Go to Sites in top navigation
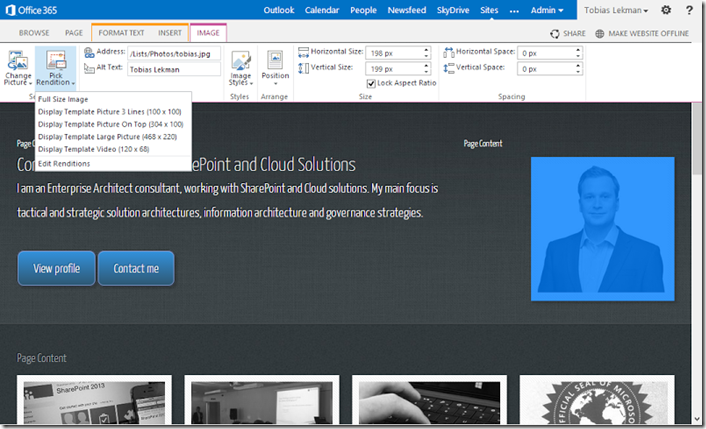The height and width of the screenshot is (429, 706). pyautogui.click(x=489, y=10)
